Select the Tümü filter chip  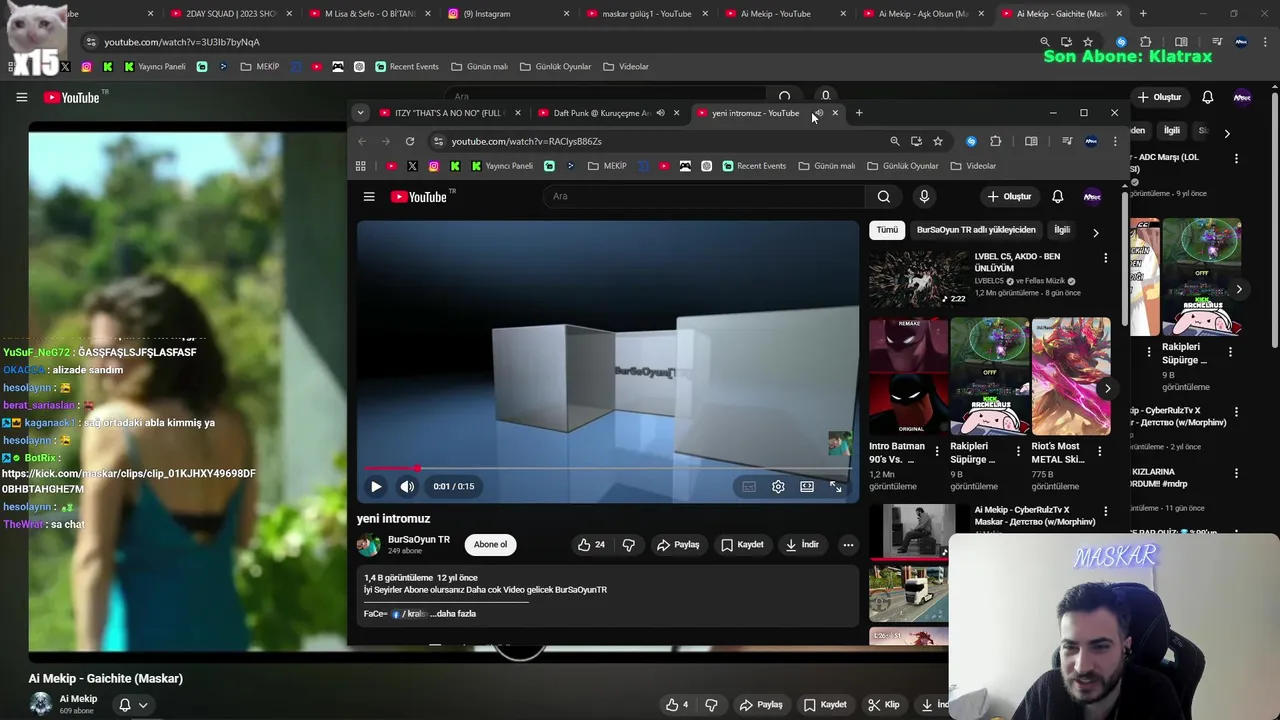[887, 230]
